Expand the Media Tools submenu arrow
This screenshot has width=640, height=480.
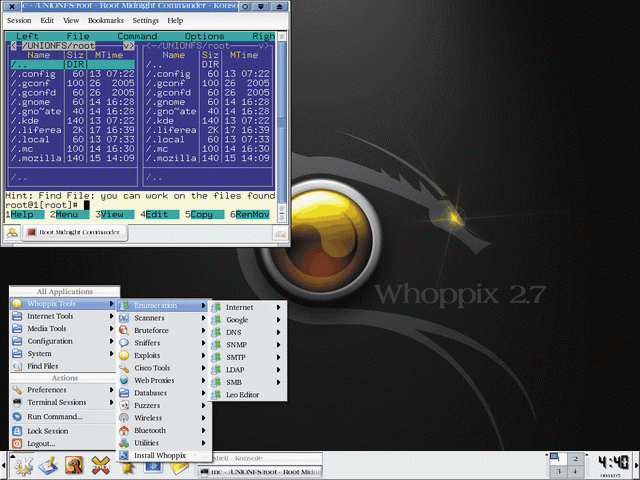[111, 329]
